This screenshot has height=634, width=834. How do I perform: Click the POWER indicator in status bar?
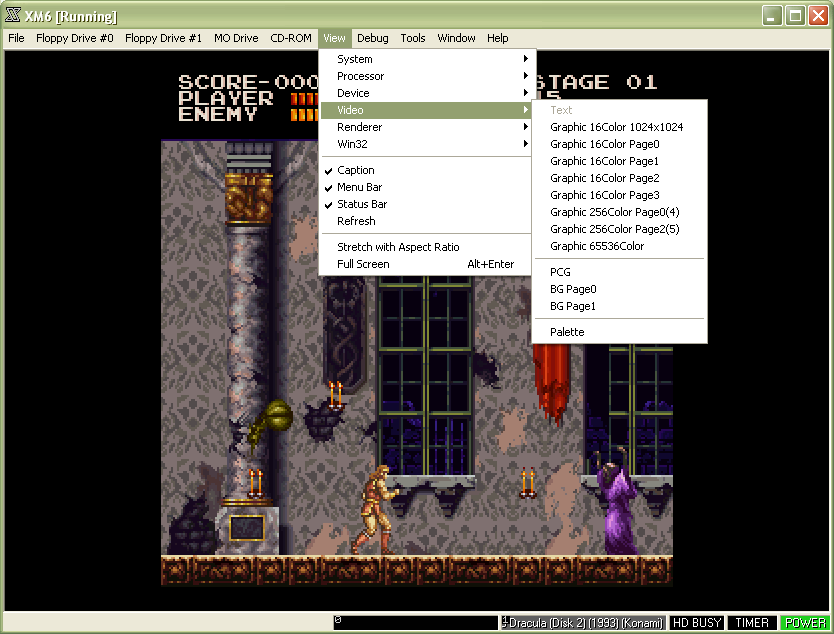click(x=805, y=623)
